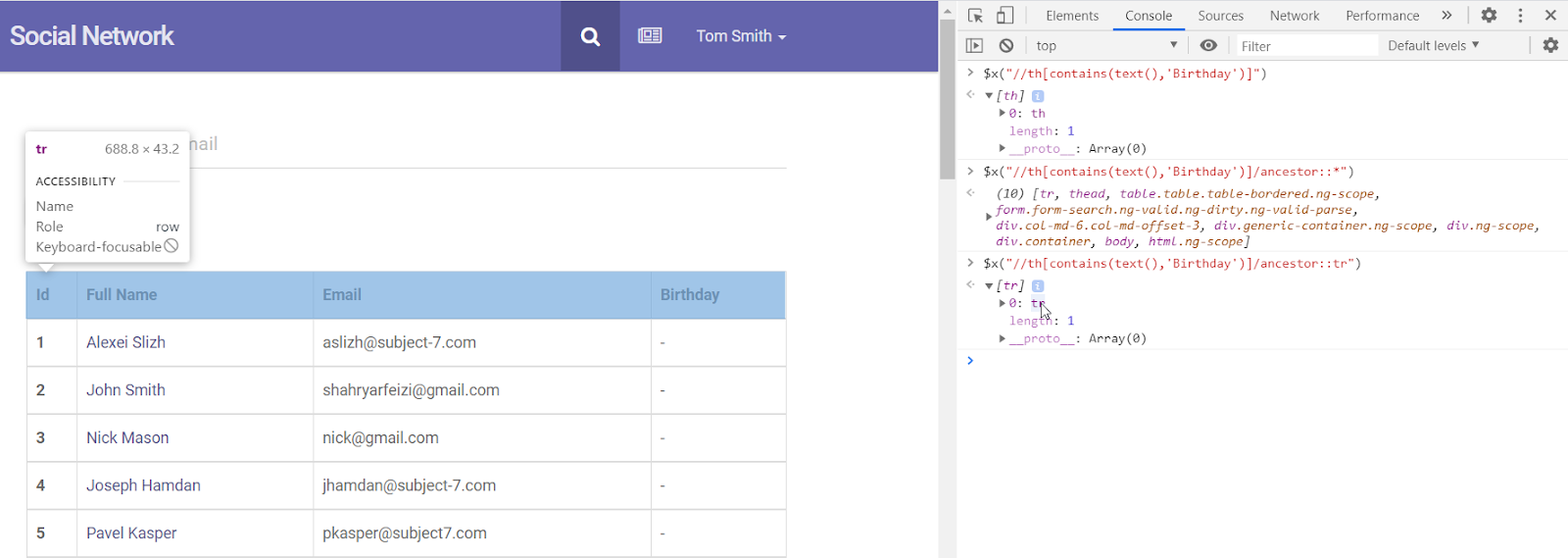Clear the console with the block icon
Screen dimensions: 1568x558
pos(1006,45)
